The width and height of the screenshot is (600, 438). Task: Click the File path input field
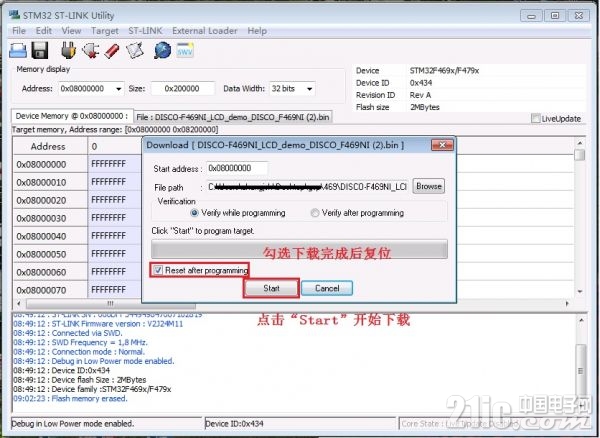pos(308,187)
